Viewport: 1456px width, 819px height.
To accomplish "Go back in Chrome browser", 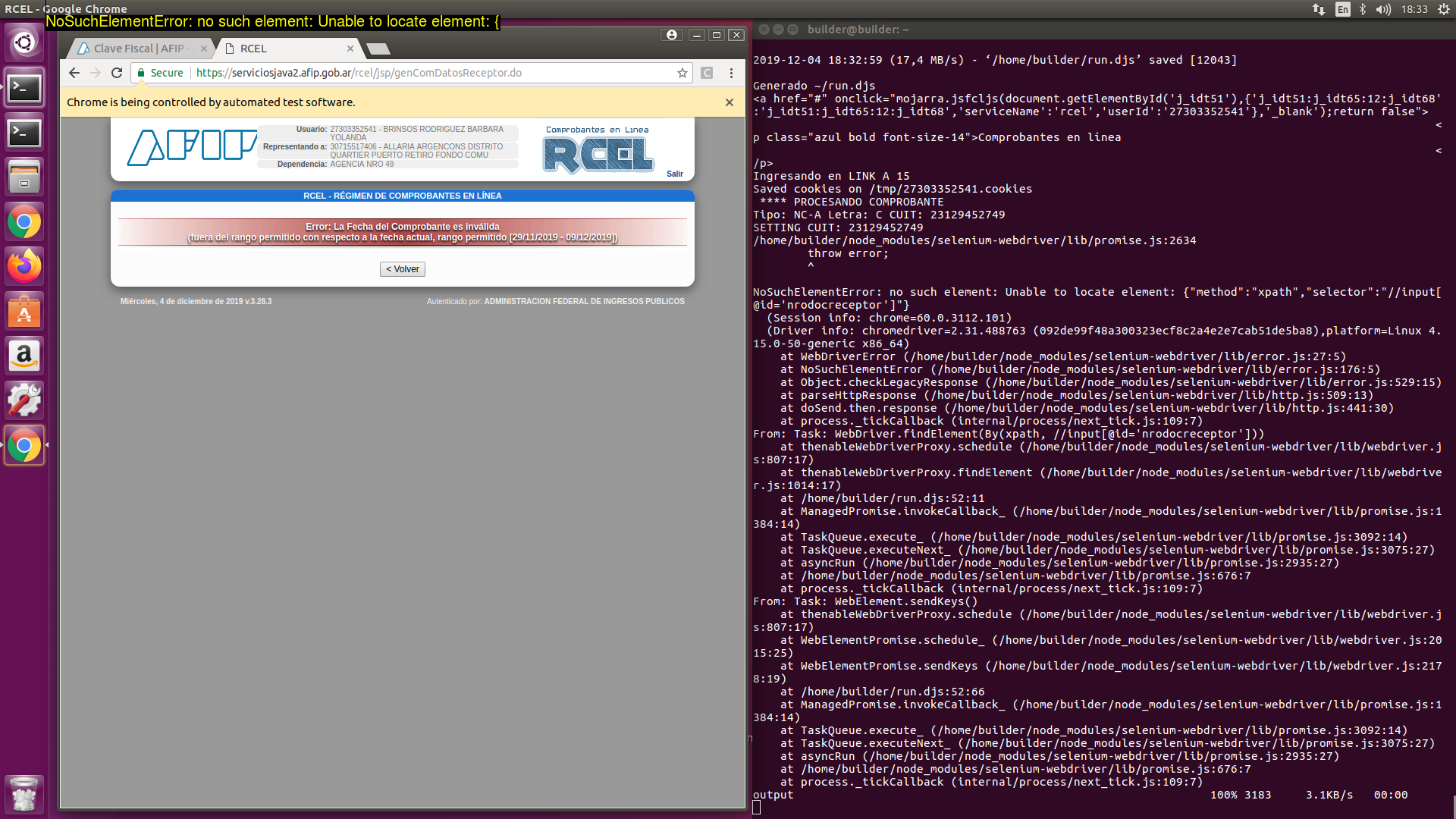I will [74, 73].
